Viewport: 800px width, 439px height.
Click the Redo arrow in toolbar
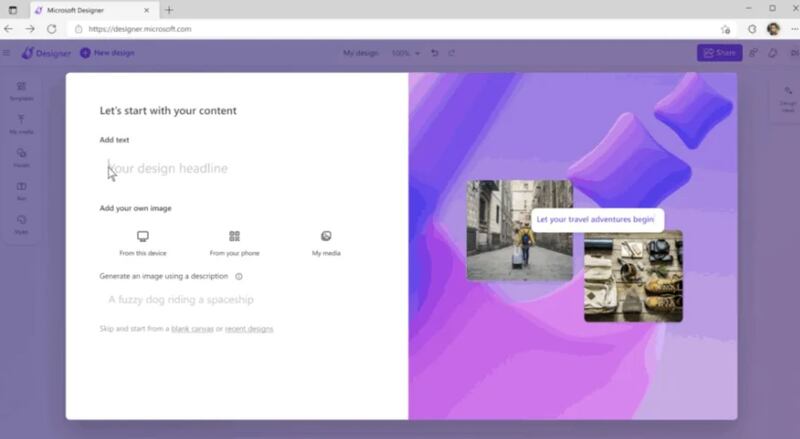coord(452,53)
